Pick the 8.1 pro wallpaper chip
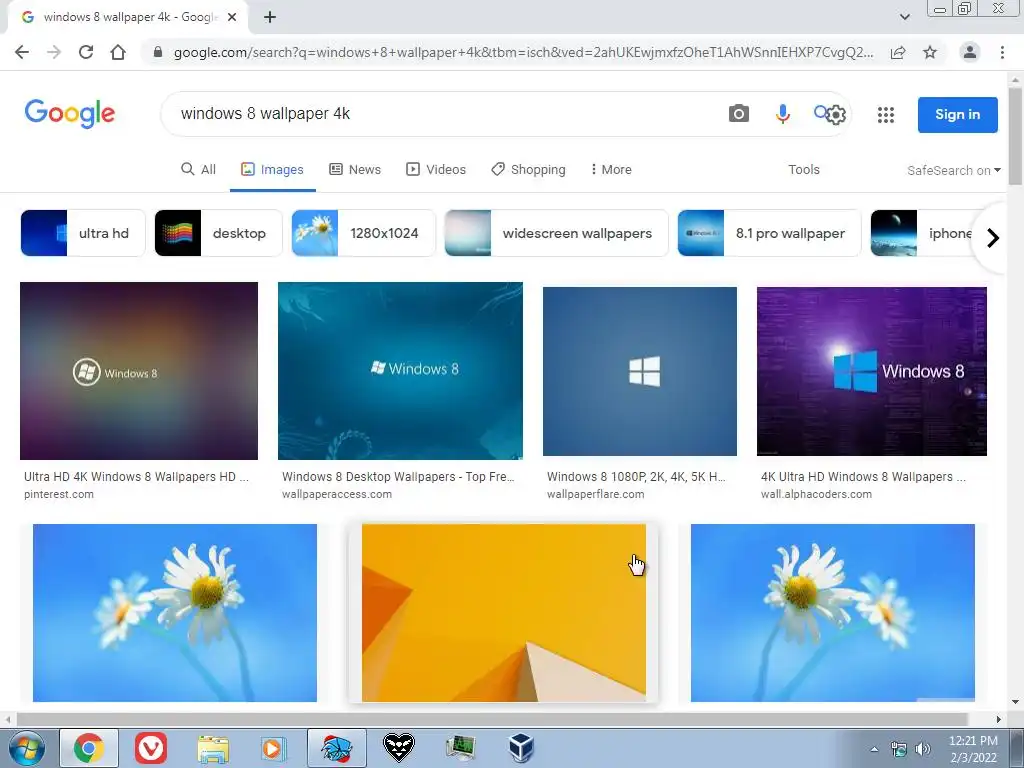Viewport: 1024px width, 768px height. click(769, 233)
